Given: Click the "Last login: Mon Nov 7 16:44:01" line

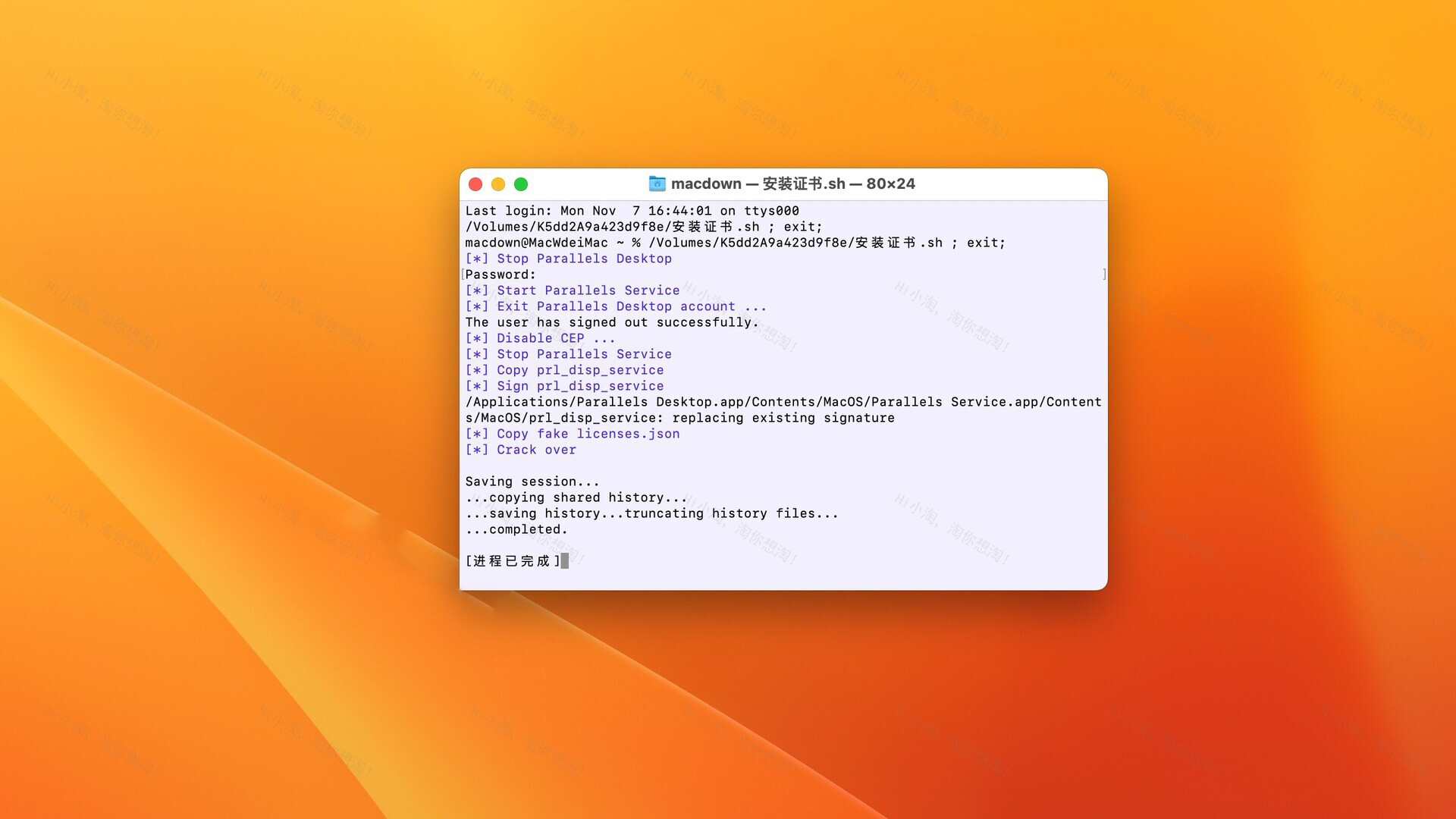Looking at the screenshot, I should (x=632, y=211).
